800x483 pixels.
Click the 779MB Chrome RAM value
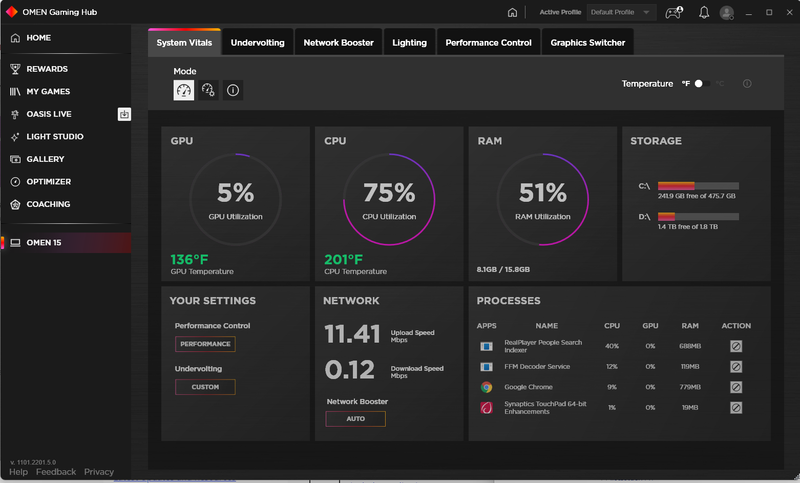pyautogui.click(x=690, y=387)
